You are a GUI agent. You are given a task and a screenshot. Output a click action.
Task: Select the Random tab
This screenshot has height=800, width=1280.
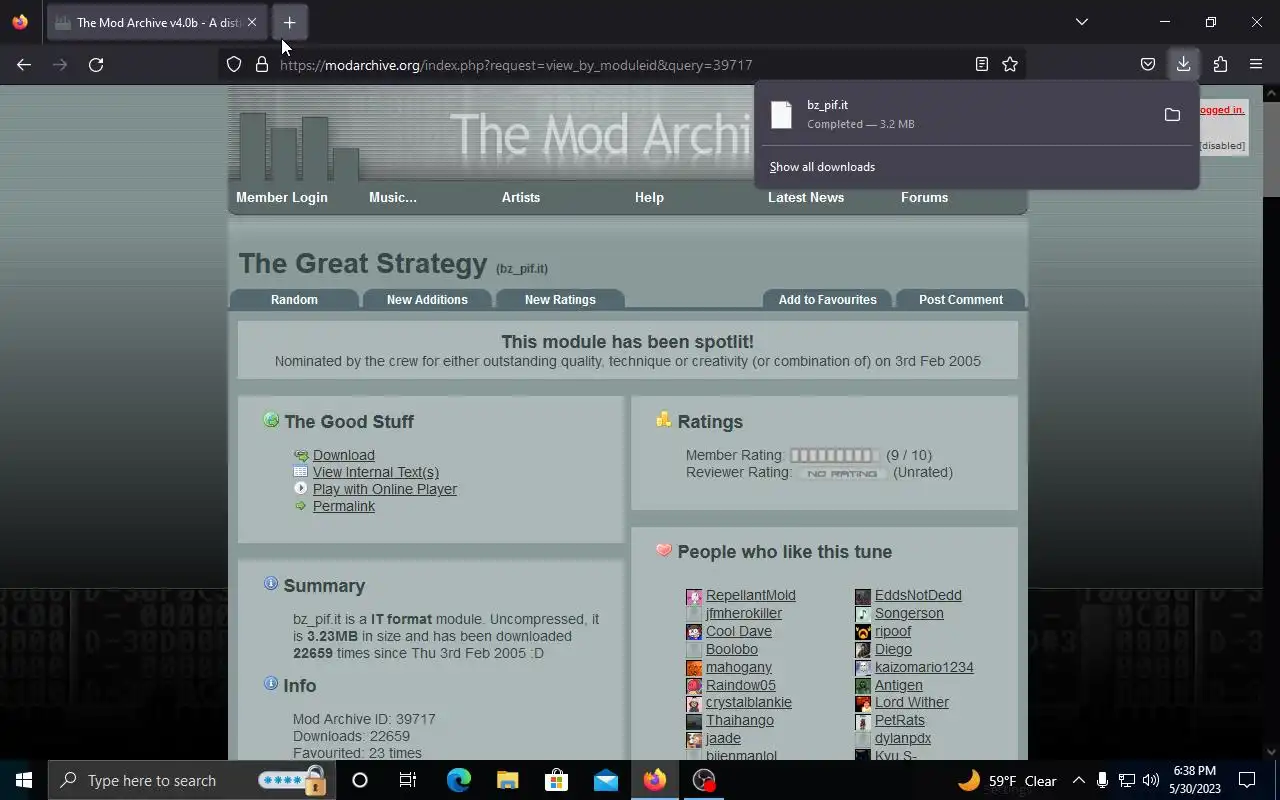tap(294, 299)
